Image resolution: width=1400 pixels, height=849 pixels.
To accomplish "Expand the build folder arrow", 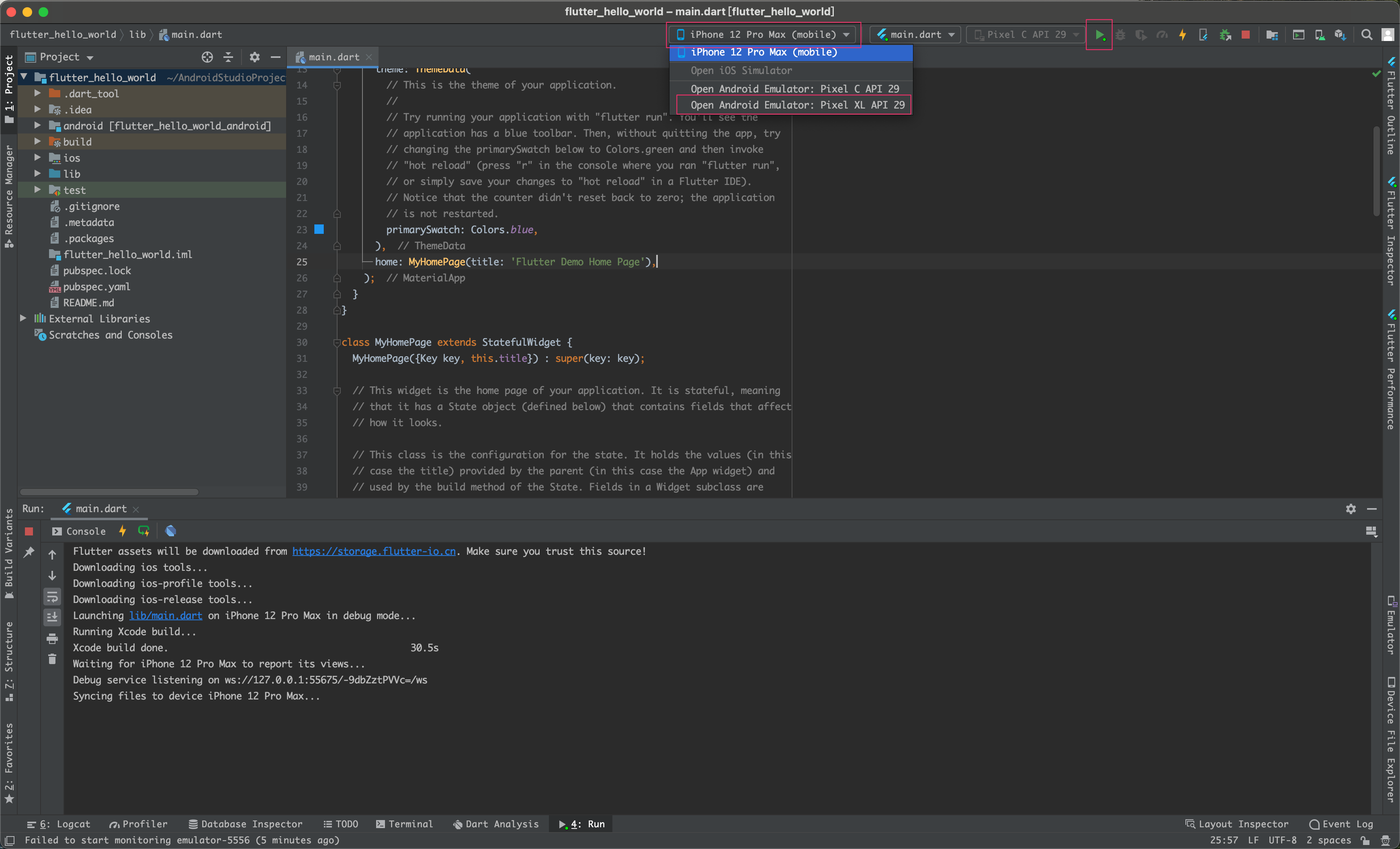I will 37,141.
